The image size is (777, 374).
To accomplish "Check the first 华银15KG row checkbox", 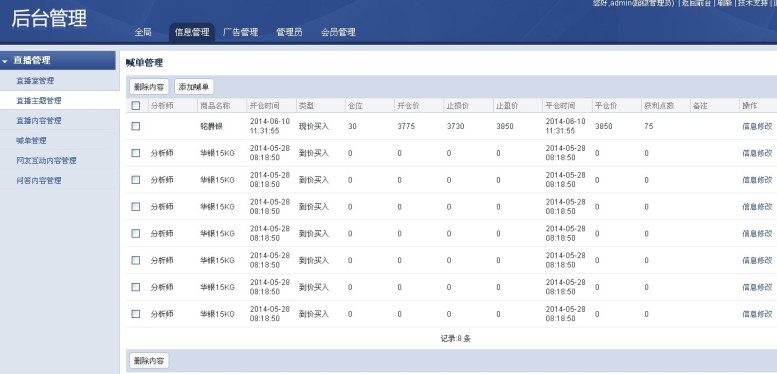I will (x=136, y=153).
